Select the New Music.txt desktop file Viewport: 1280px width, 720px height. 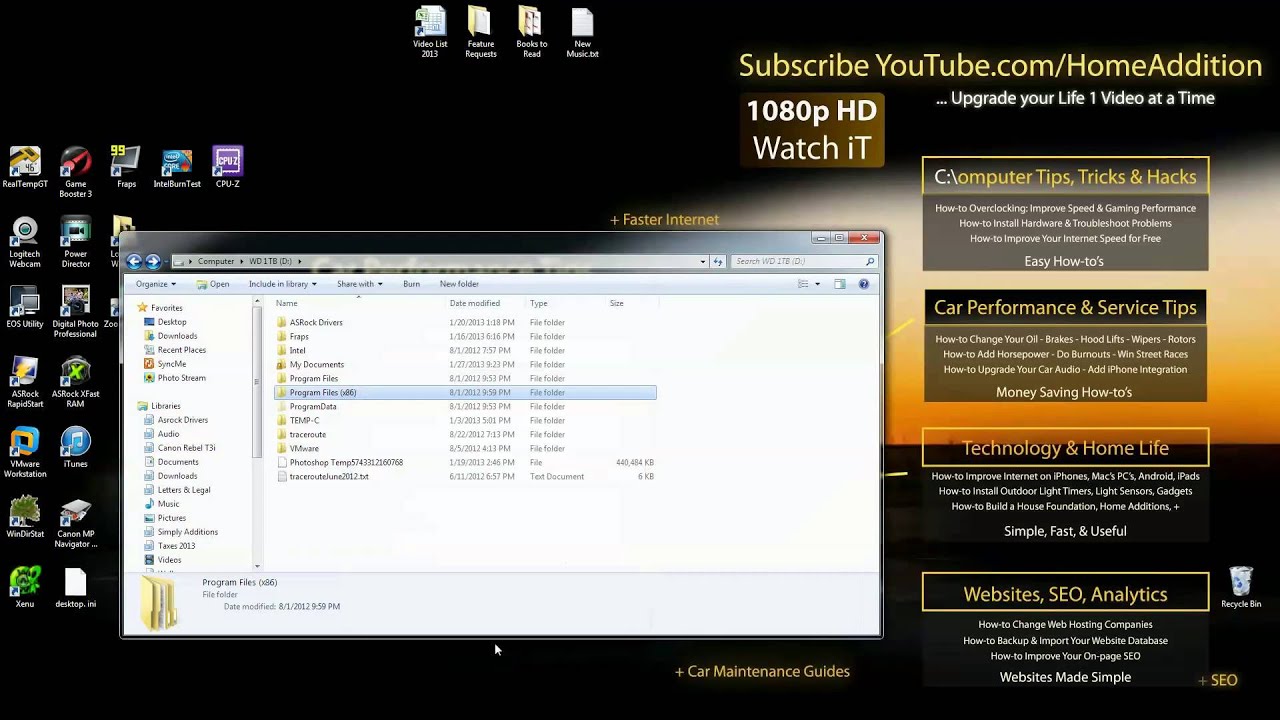pos(582,33)
